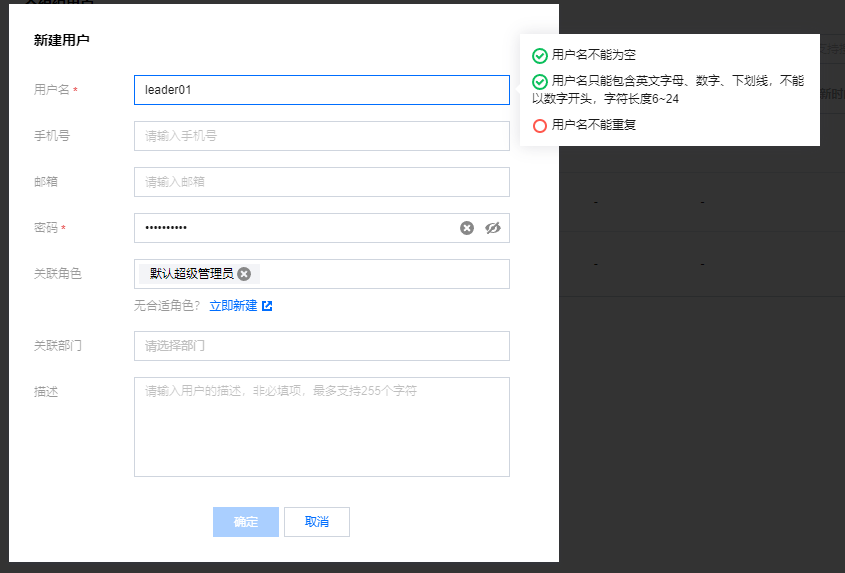The width and height of the screenshot is (845, 573).
Task: Click the 邮箱 input field
Action: (x=322, y=182)
